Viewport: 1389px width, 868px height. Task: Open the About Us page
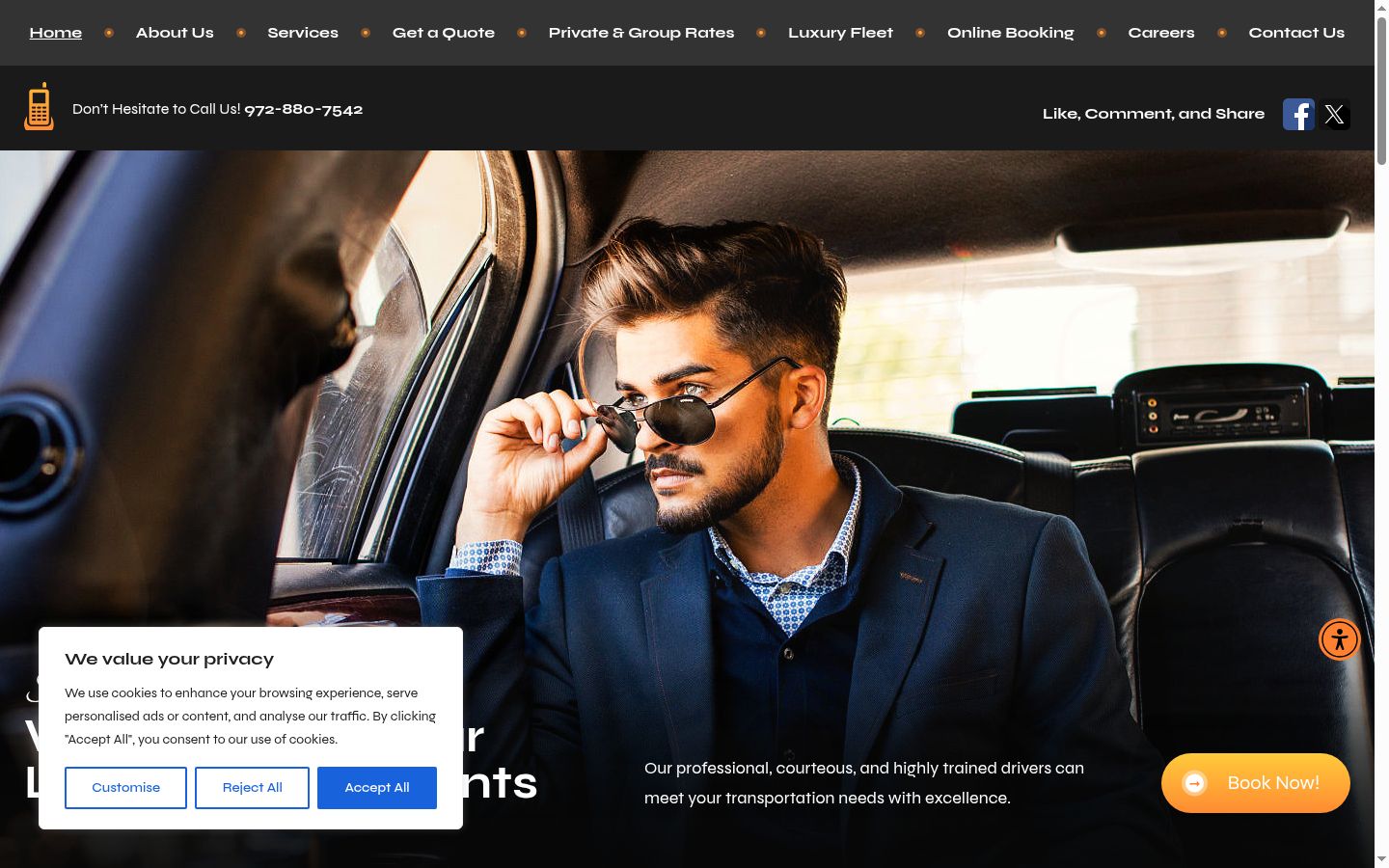point(175,33)
